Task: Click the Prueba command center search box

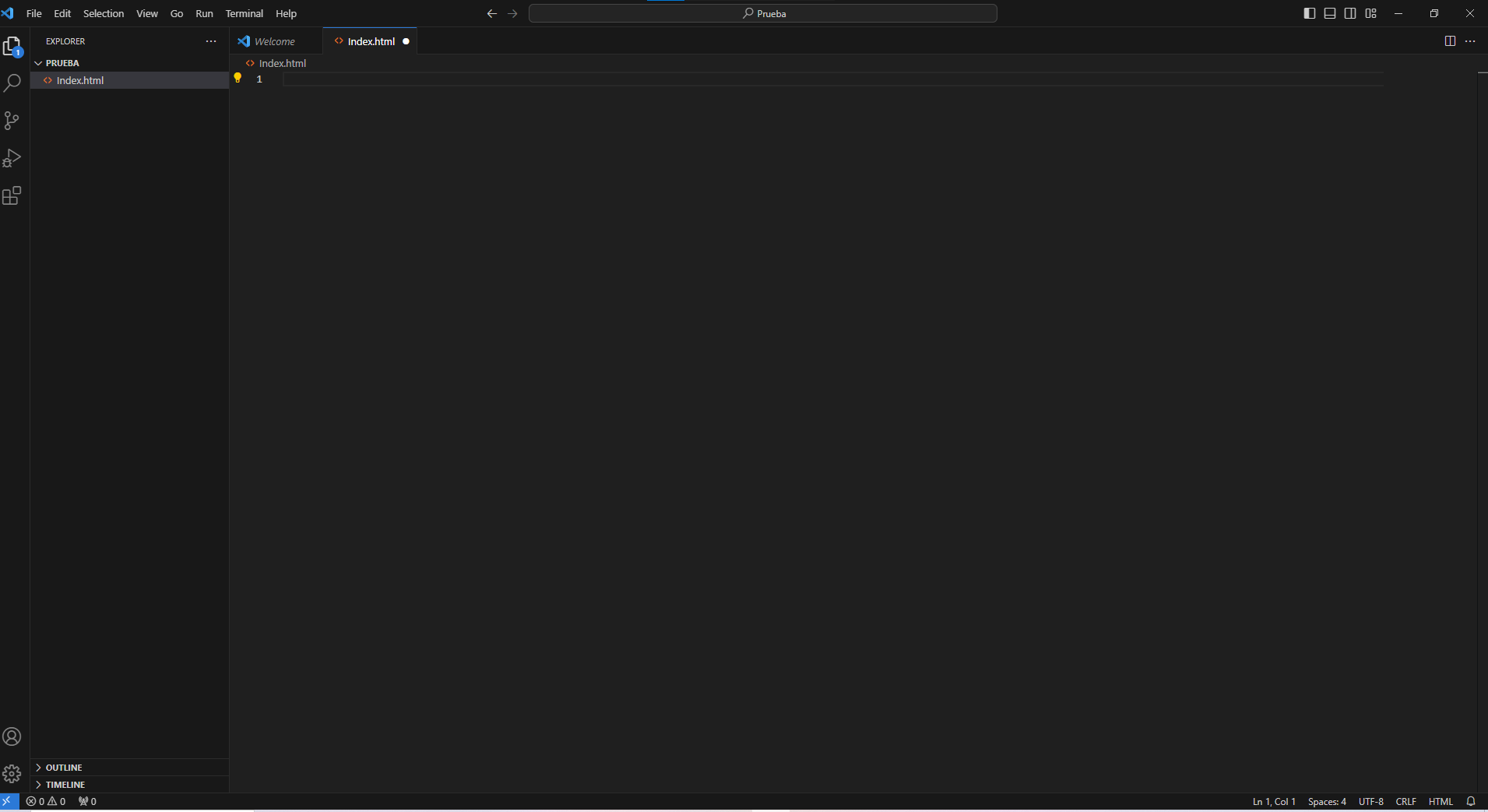Action: coord(763,13)
